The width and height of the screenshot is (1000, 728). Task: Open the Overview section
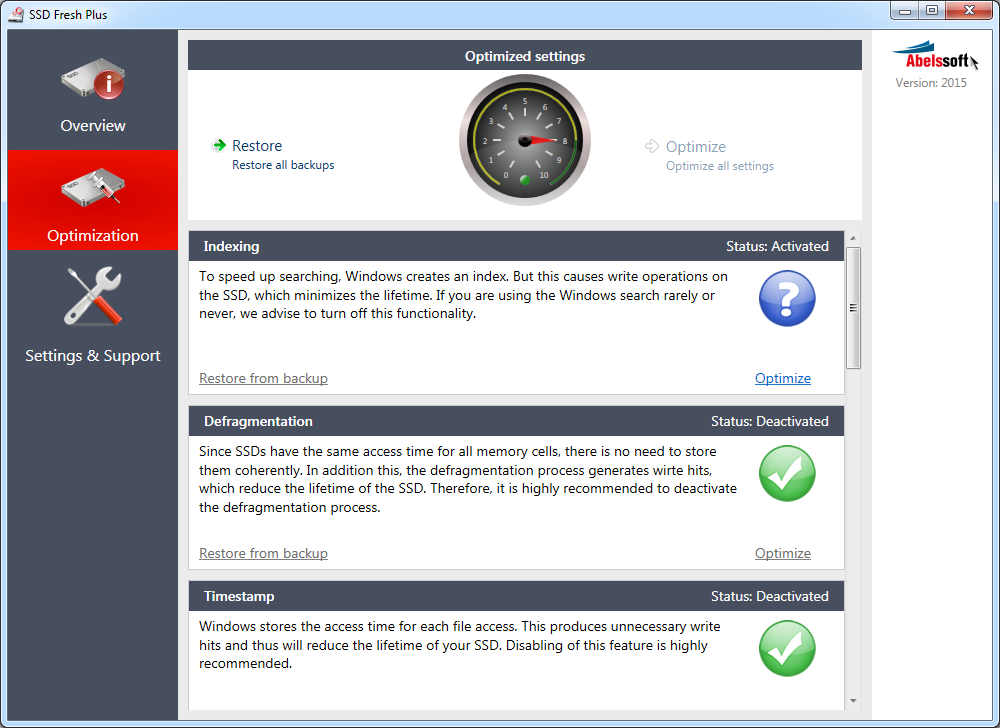point(93,91)
